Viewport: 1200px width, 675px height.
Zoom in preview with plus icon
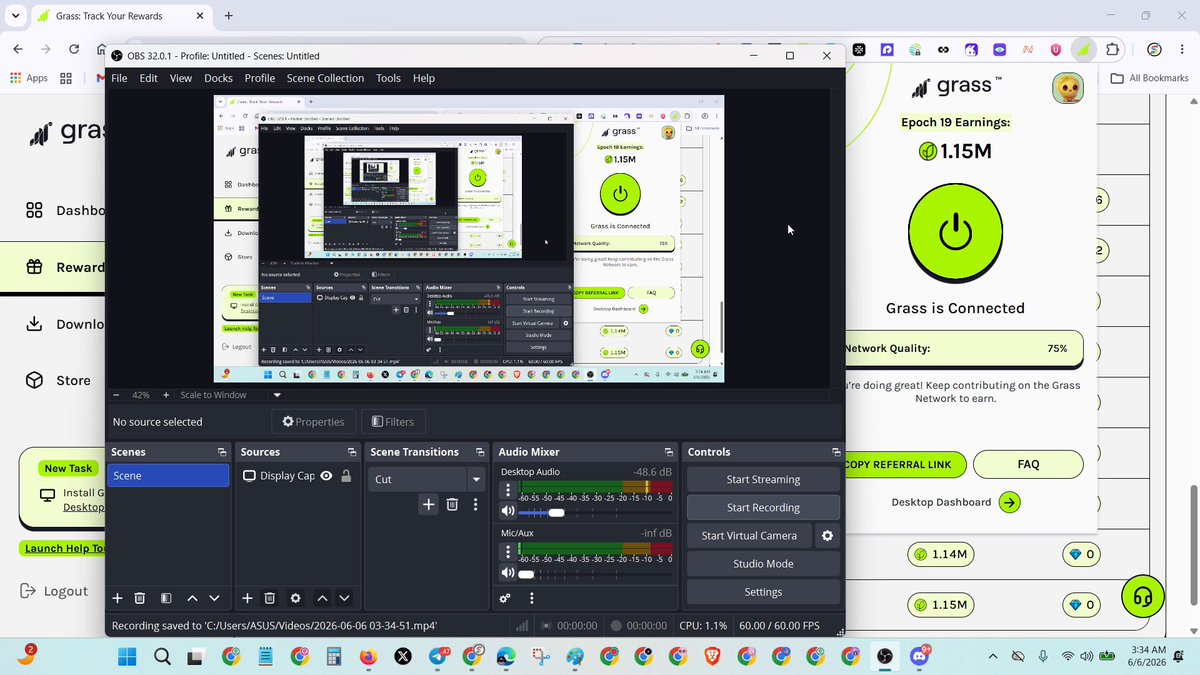point(166,395)
